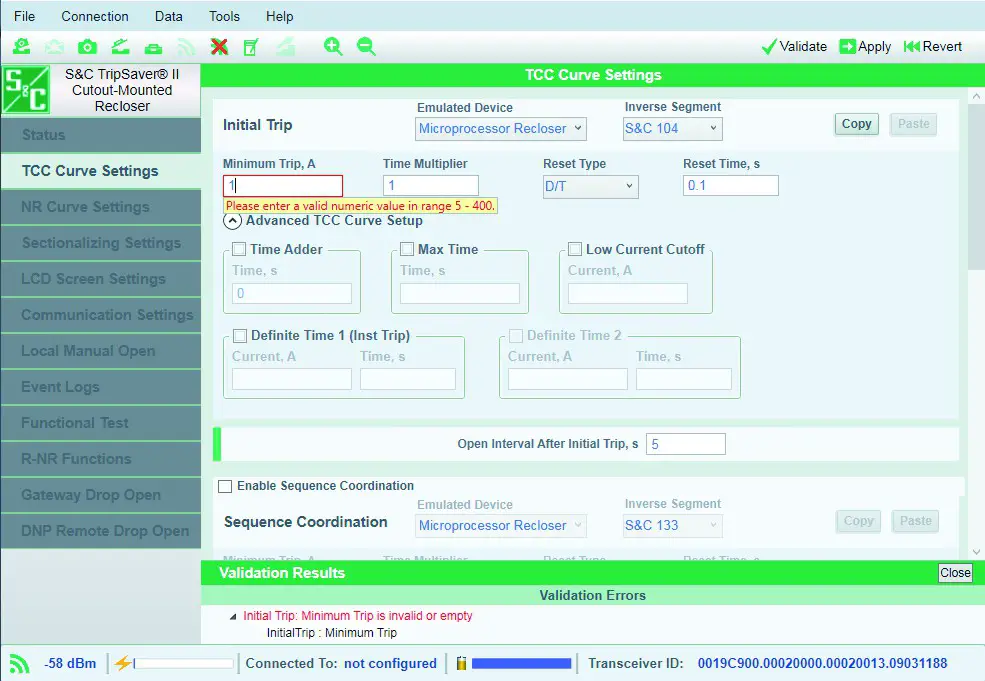Screen dimensions: 985x681
Task: Click the Revert button in toolbar
Action: [x=933, y=46]
